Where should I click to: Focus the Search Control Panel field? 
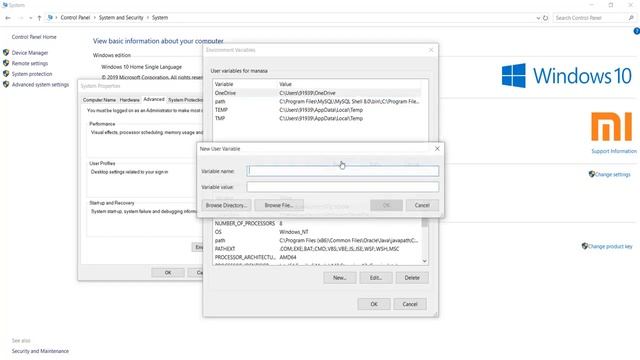(x=590, y=18)
